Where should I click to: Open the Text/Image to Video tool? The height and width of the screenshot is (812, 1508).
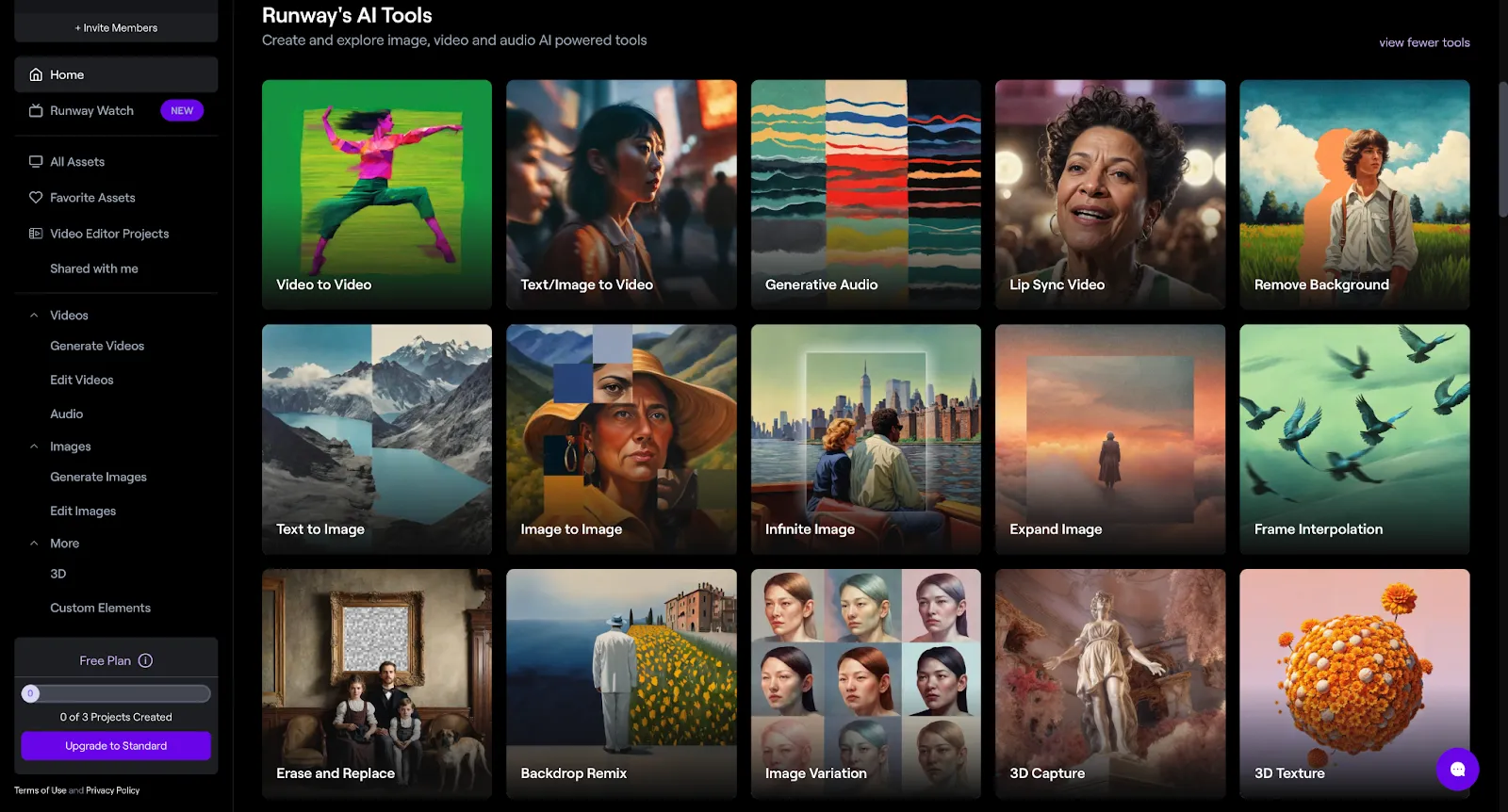(x=621, y=194)
